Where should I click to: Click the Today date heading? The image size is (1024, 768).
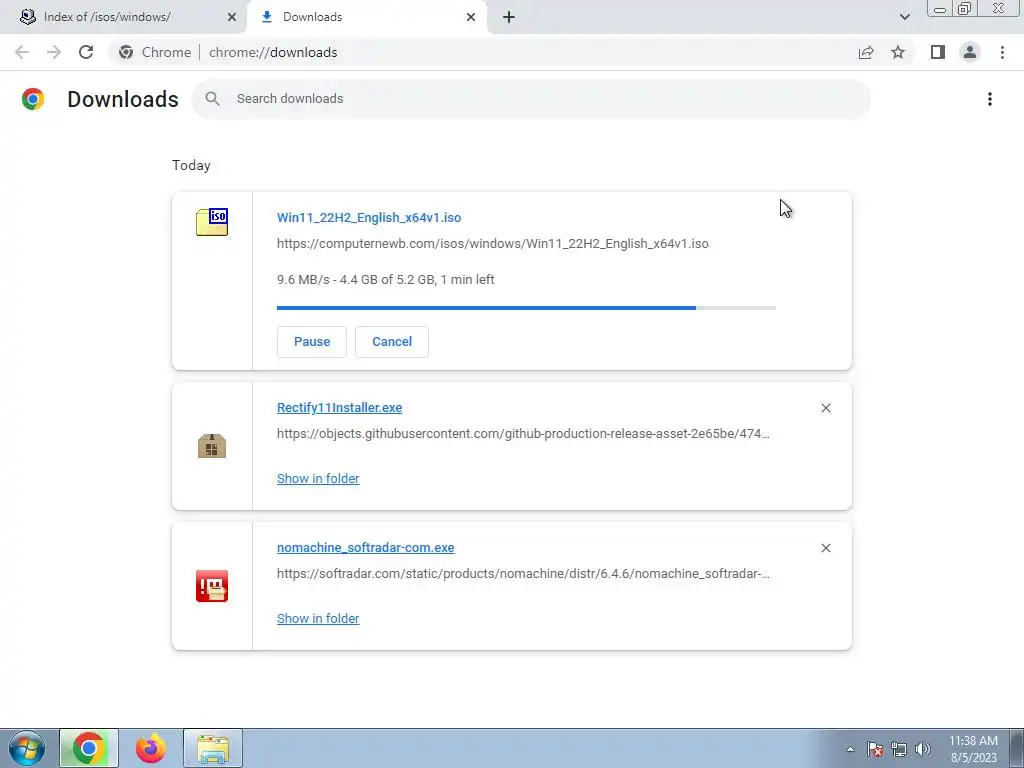(x=191, y=165)
